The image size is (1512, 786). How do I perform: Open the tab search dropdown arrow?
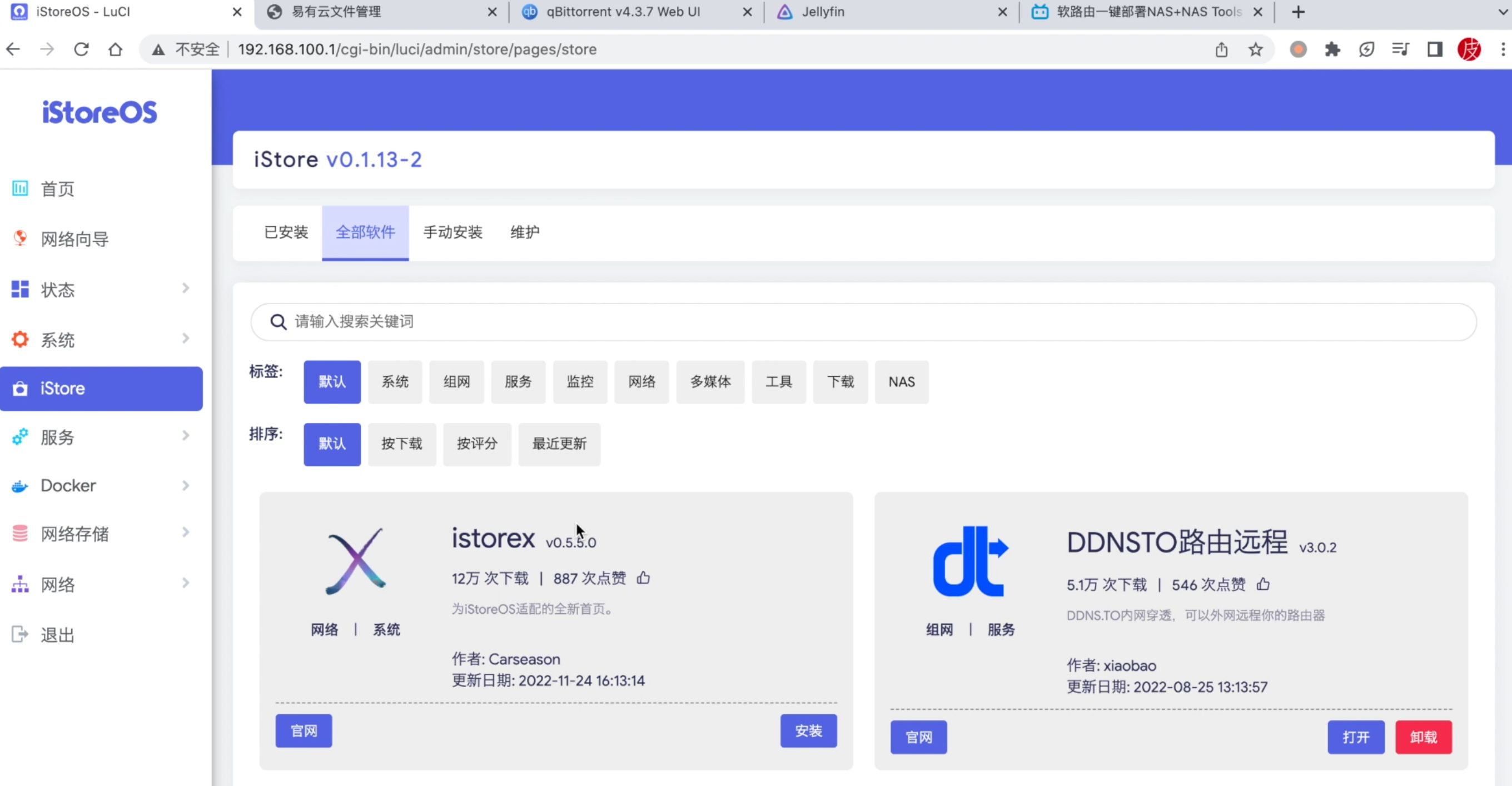[x=1503, y=12]
